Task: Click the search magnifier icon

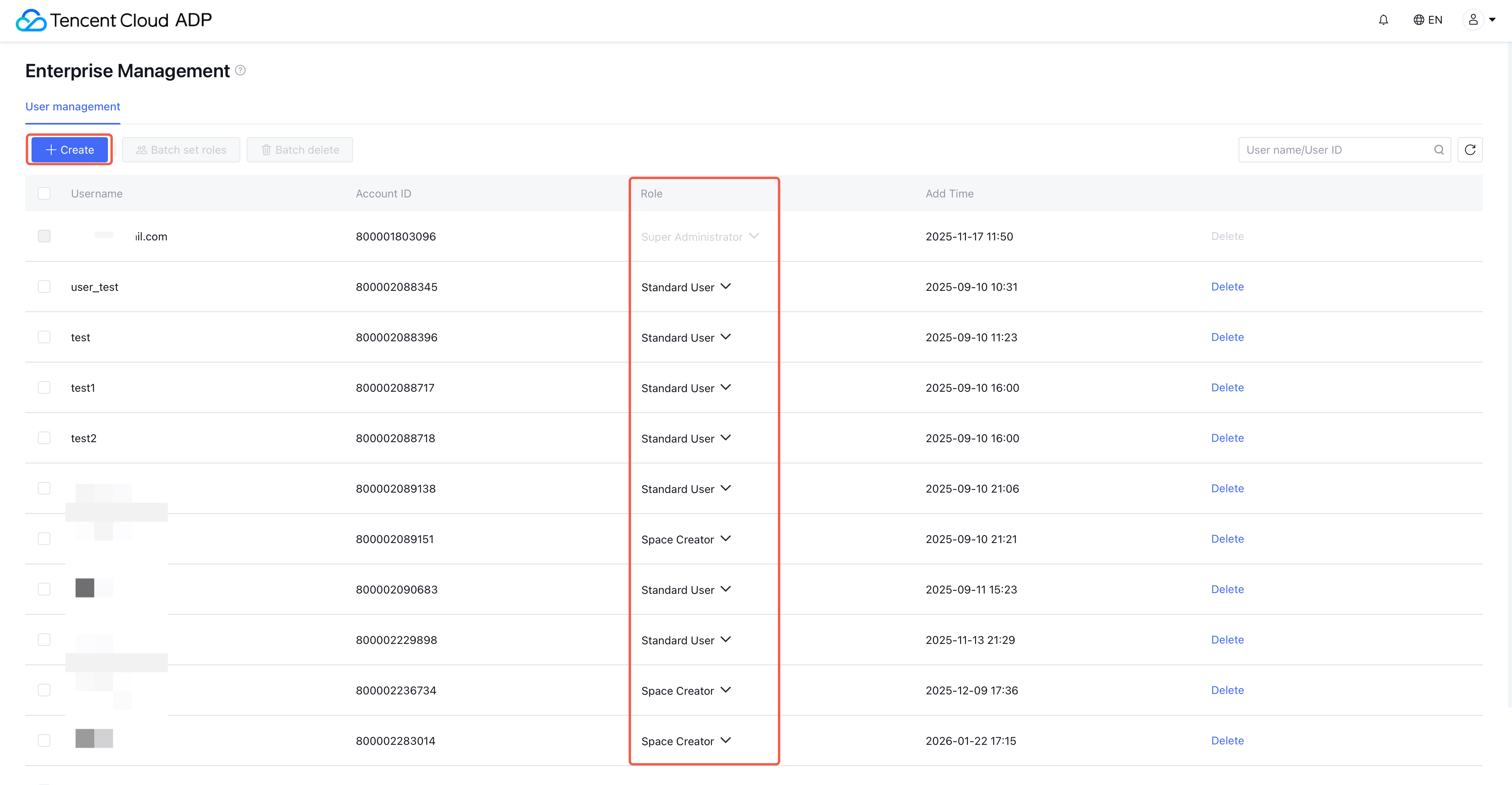Action: 1439,150
